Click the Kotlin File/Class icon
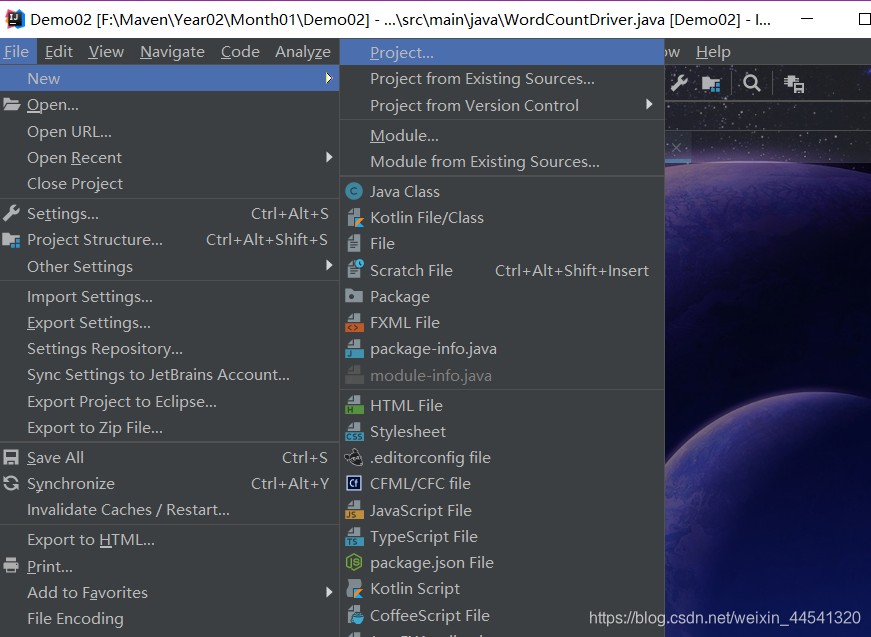Image resolution: width=871 pixels, height=637 pixels. pyautogui.click(x=354, y=218)
